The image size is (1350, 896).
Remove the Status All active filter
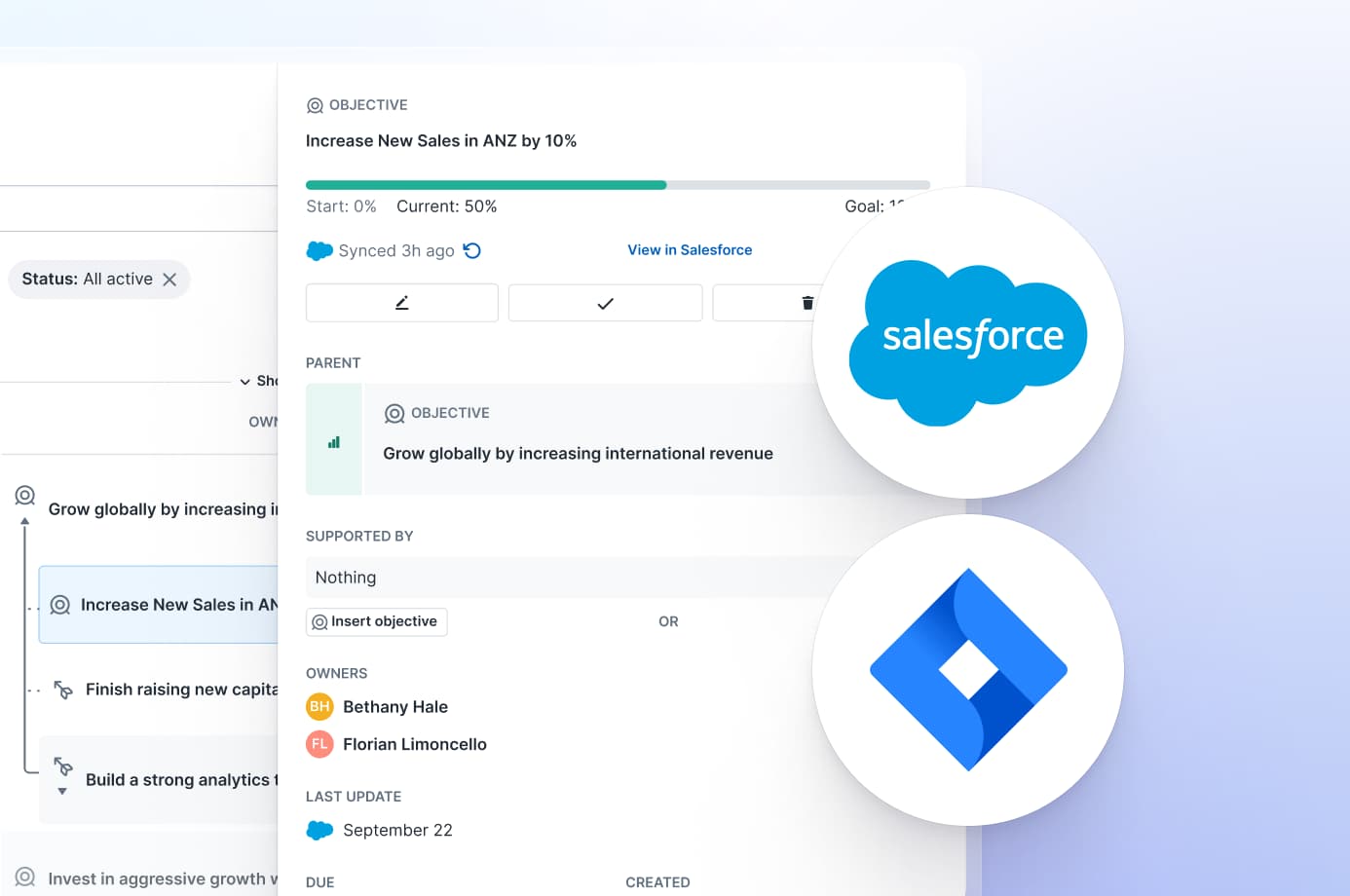(170, 280)
